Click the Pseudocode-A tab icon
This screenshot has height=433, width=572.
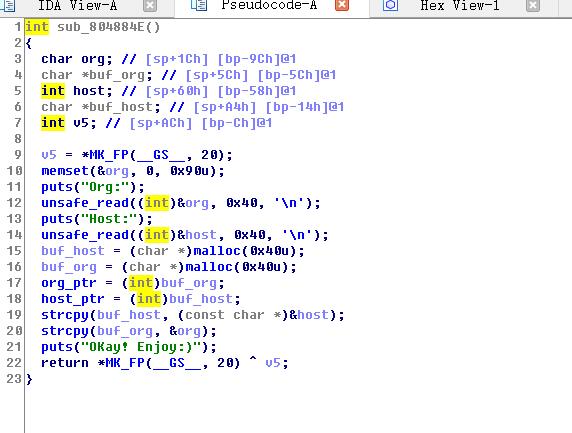point(199,5)
